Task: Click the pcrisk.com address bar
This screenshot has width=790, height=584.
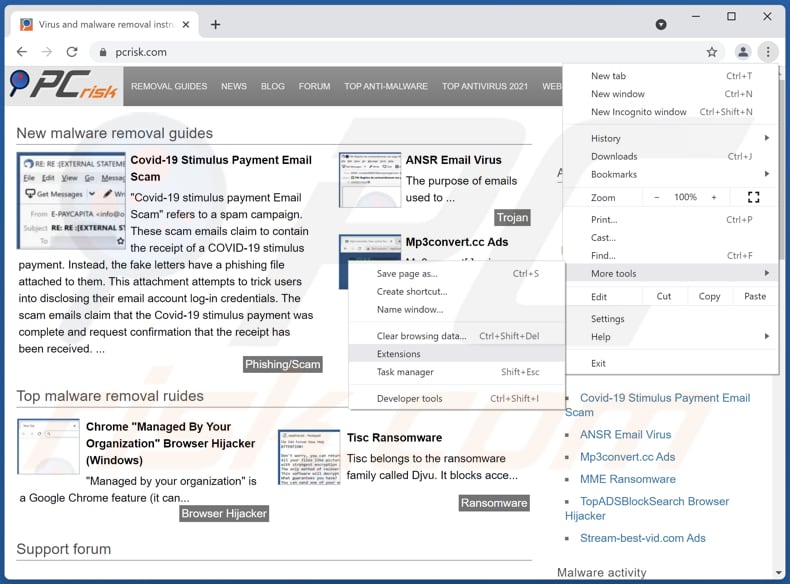Action: 400,52
